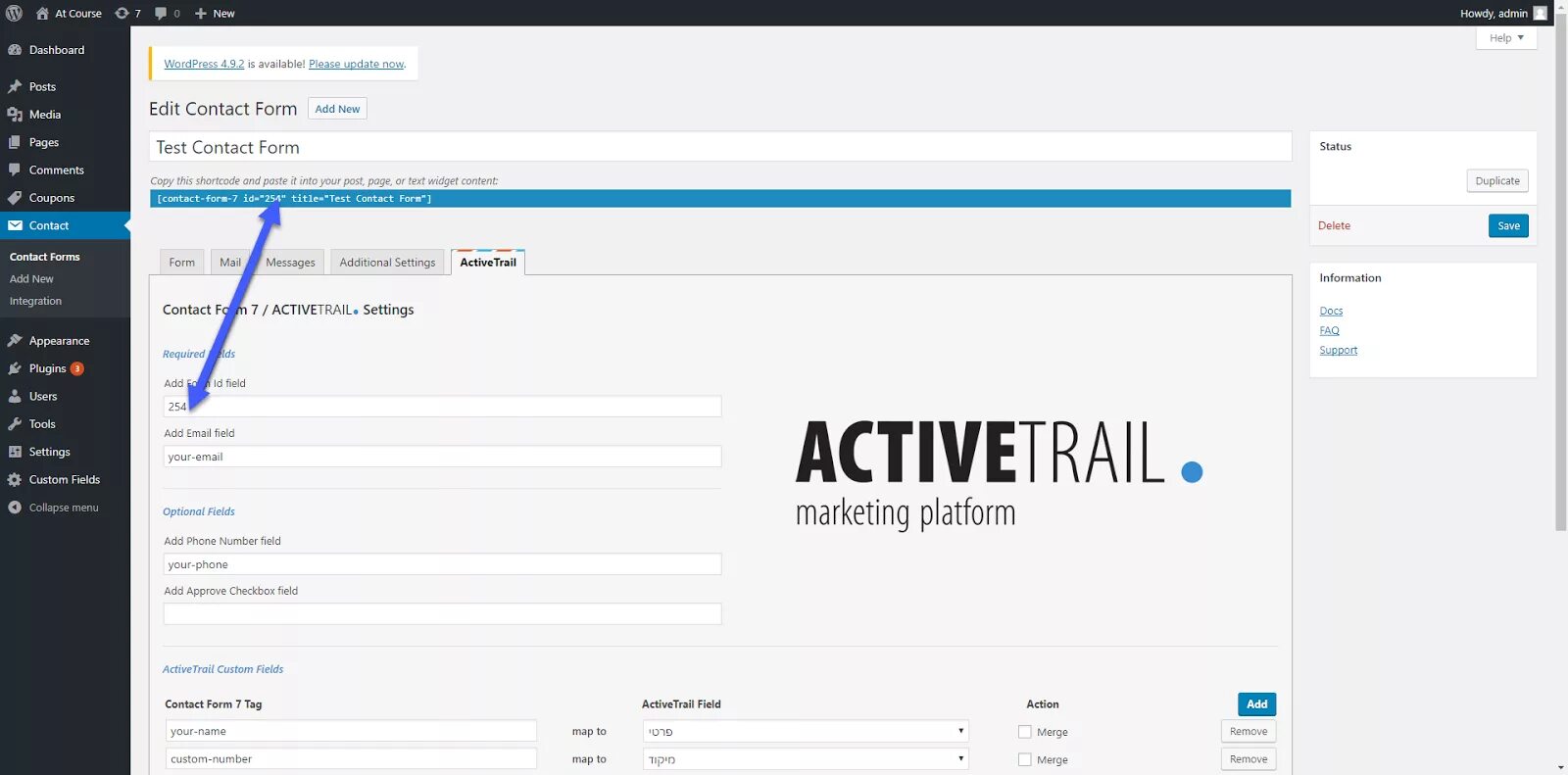
Task: Remove the custom-number mapping row
Action: [x=1249, y=759]
